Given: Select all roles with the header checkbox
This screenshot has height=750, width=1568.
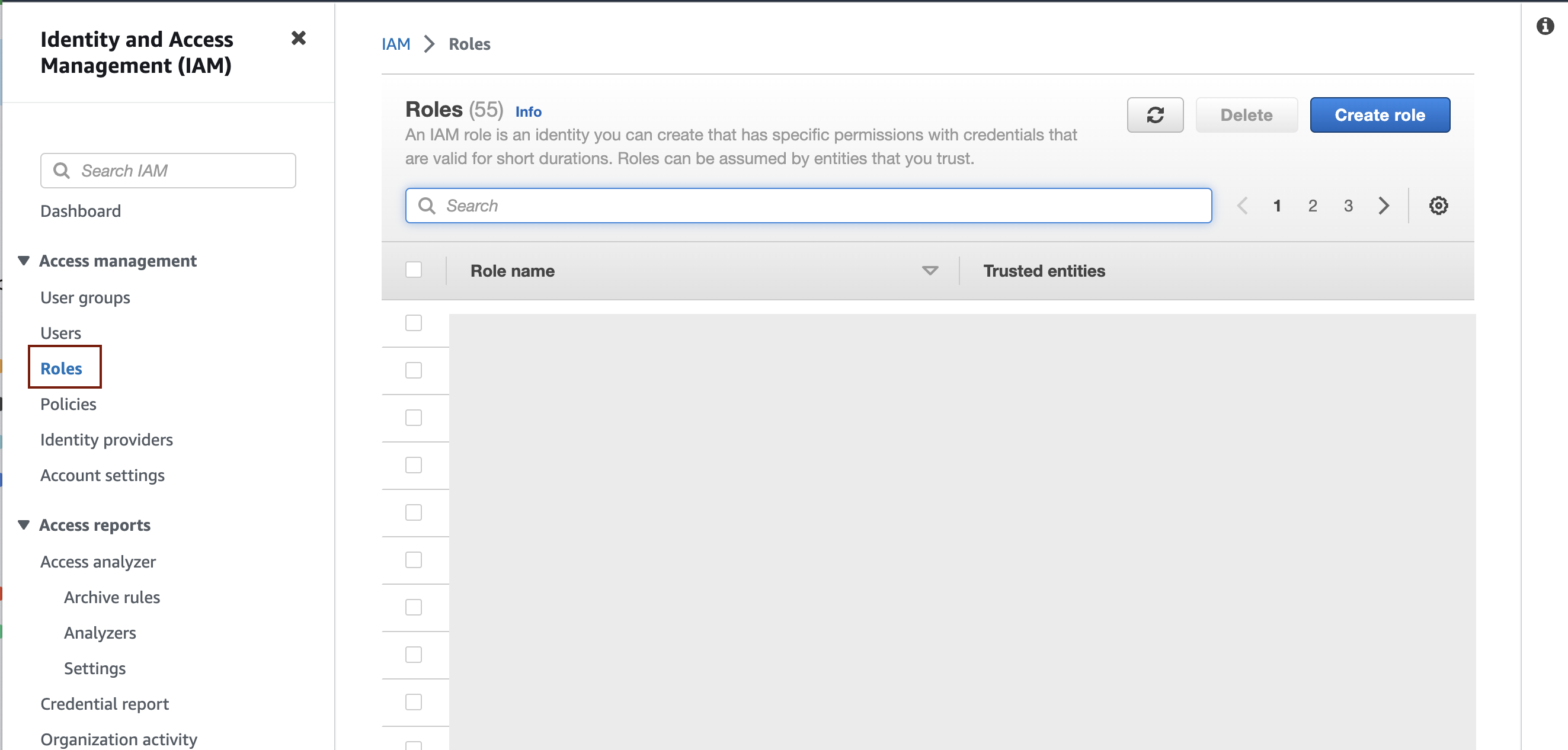Looking at the screenshot, I should point(413,270).
